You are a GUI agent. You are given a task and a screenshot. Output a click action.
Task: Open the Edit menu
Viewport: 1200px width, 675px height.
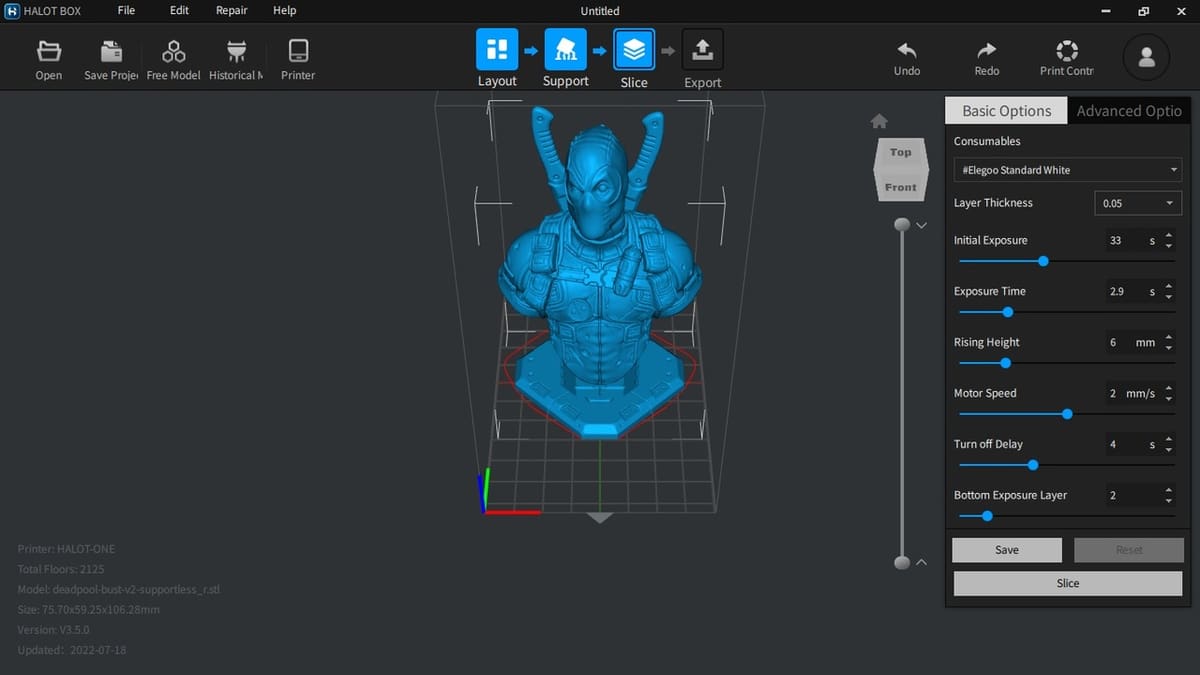tap(179, 10)
